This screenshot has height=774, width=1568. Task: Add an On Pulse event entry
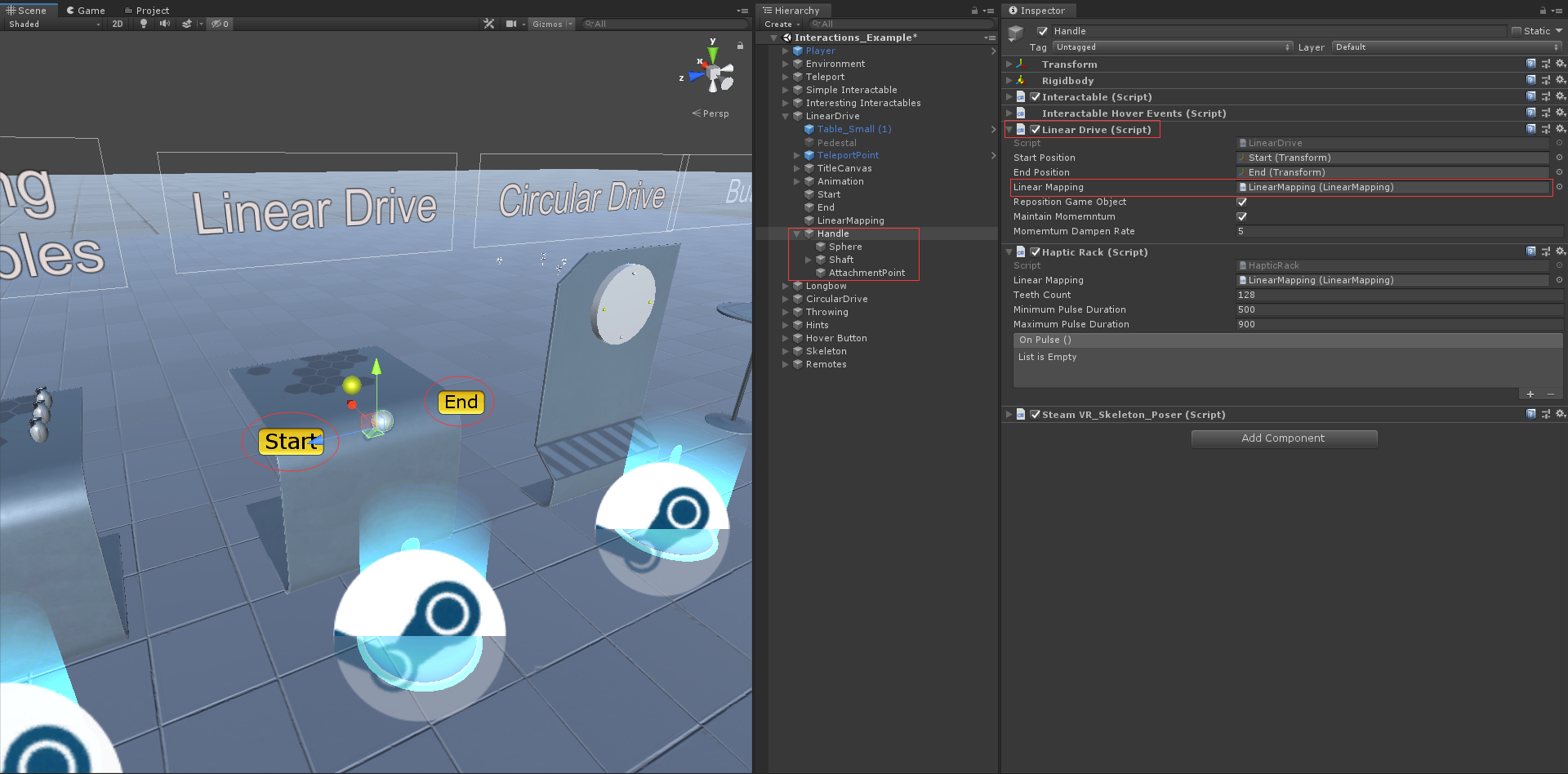(x=1530, y=394)
